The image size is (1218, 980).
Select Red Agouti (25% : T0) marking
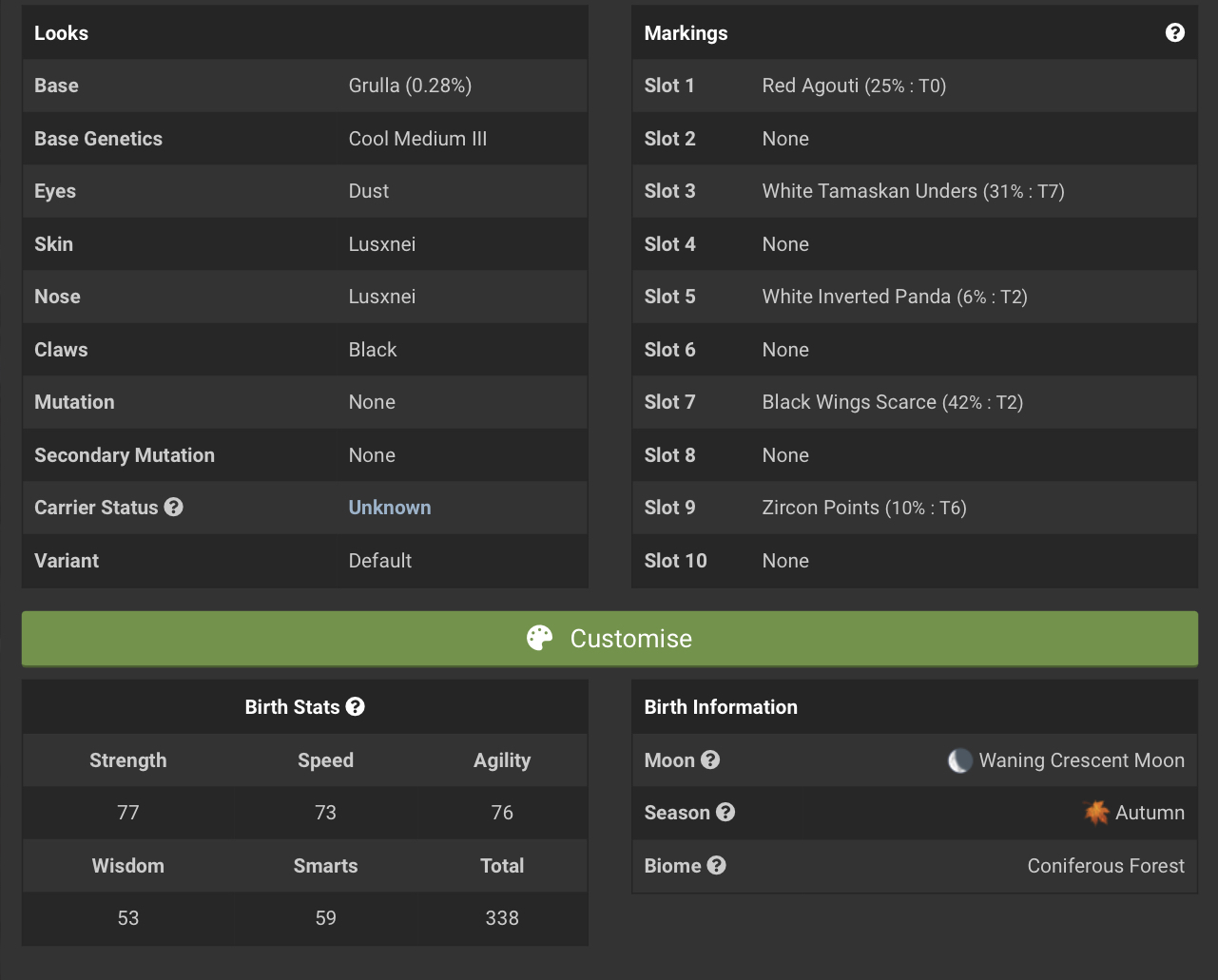point(854,86)
